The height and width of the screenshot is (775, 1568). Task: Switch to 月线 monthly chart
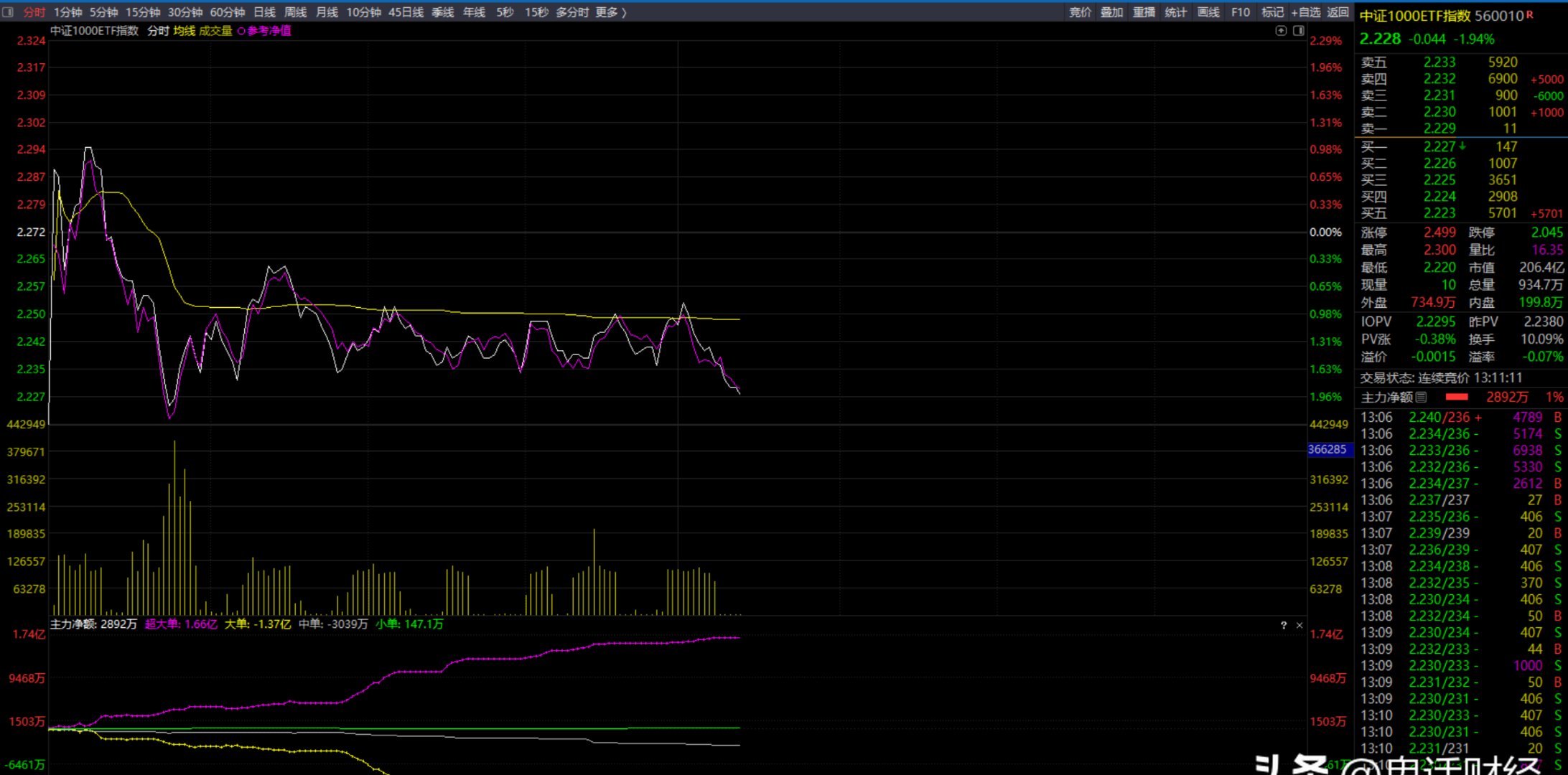(327, 12)
